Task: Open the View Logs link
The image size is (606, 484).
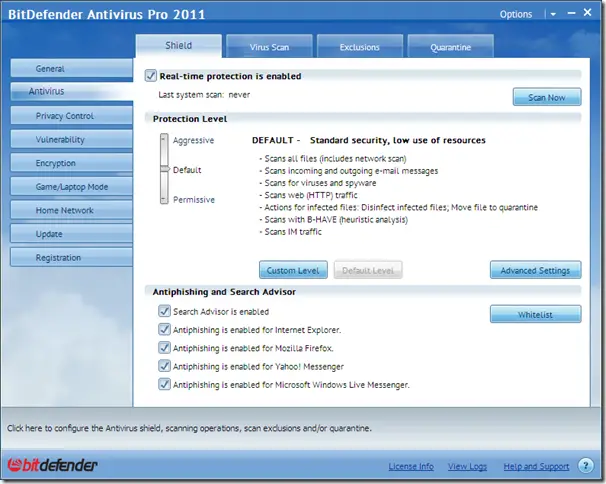Action: point(467,466)
